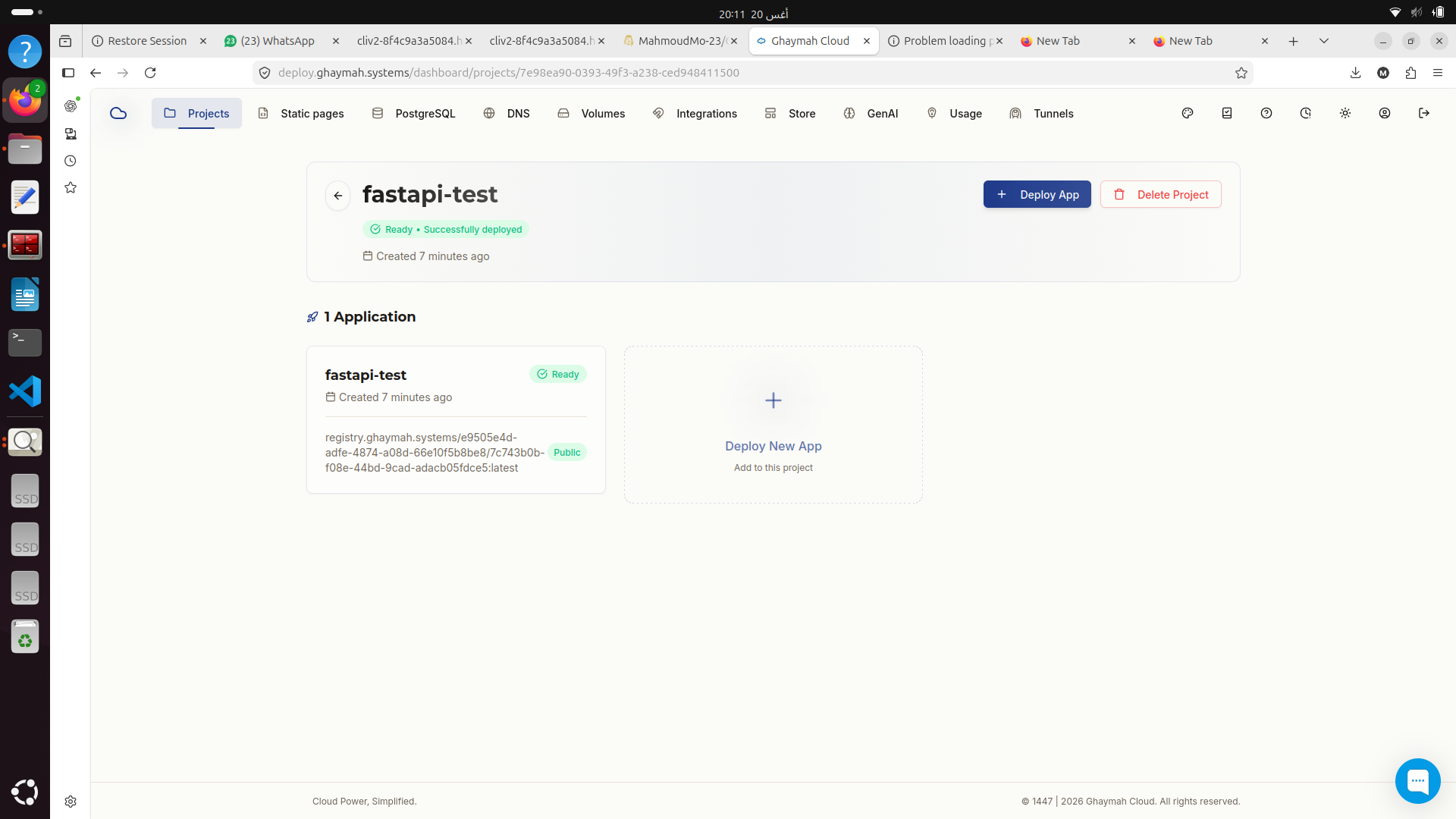Click the Delete Project button

pos(1160,194)
